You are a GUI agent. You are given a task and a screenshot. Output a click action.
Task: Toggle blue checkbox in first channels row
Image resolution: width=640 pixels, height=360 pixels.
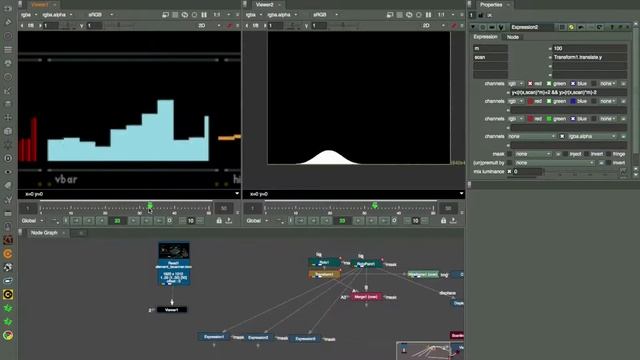[572, 83]
